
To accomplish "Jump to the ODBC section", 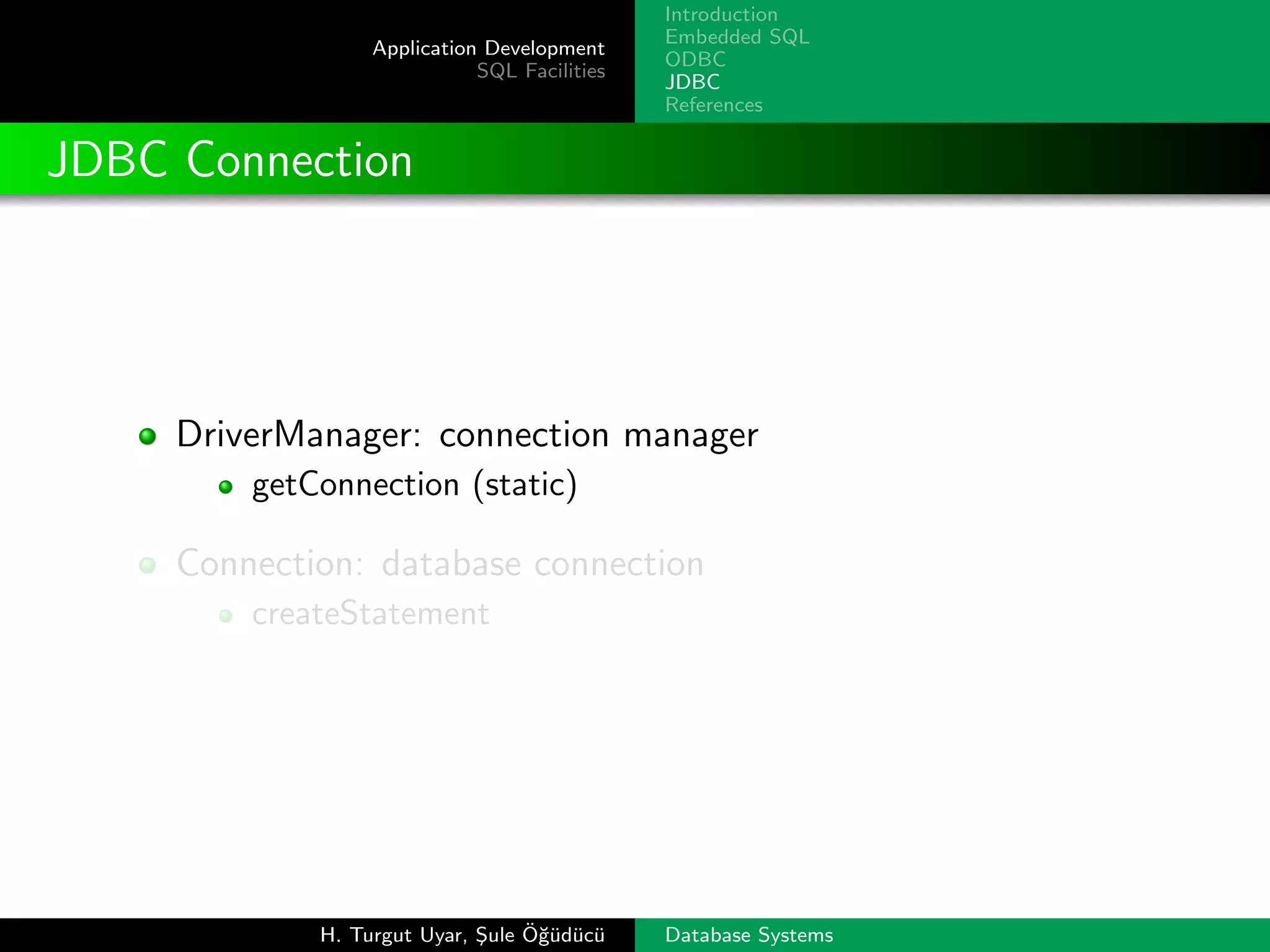I will pos(695,59).
